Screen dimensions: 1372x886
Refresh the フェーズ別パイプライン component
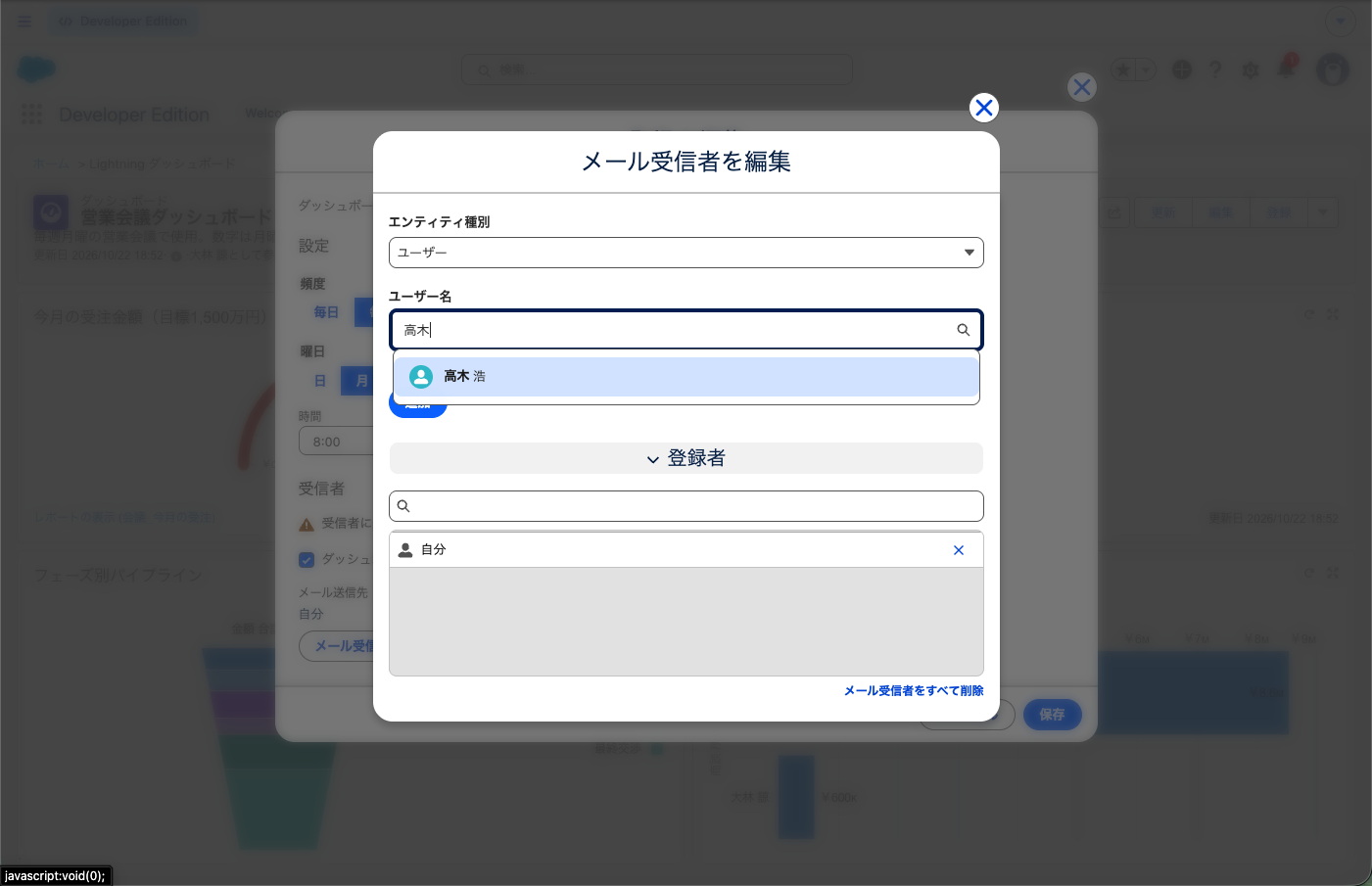[1308, 572]
